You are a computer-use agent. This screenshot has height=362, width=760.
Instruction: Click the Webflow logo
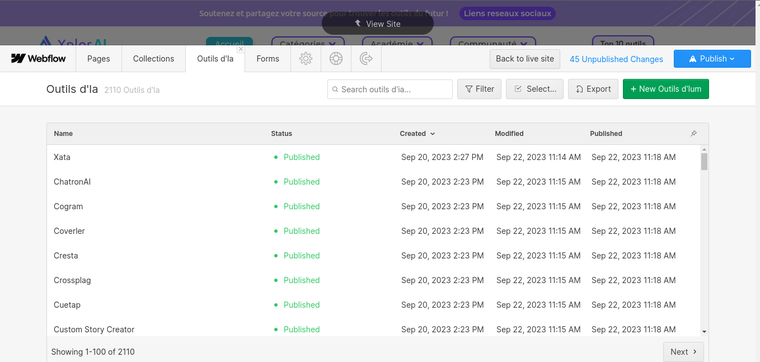click(38, 59)
